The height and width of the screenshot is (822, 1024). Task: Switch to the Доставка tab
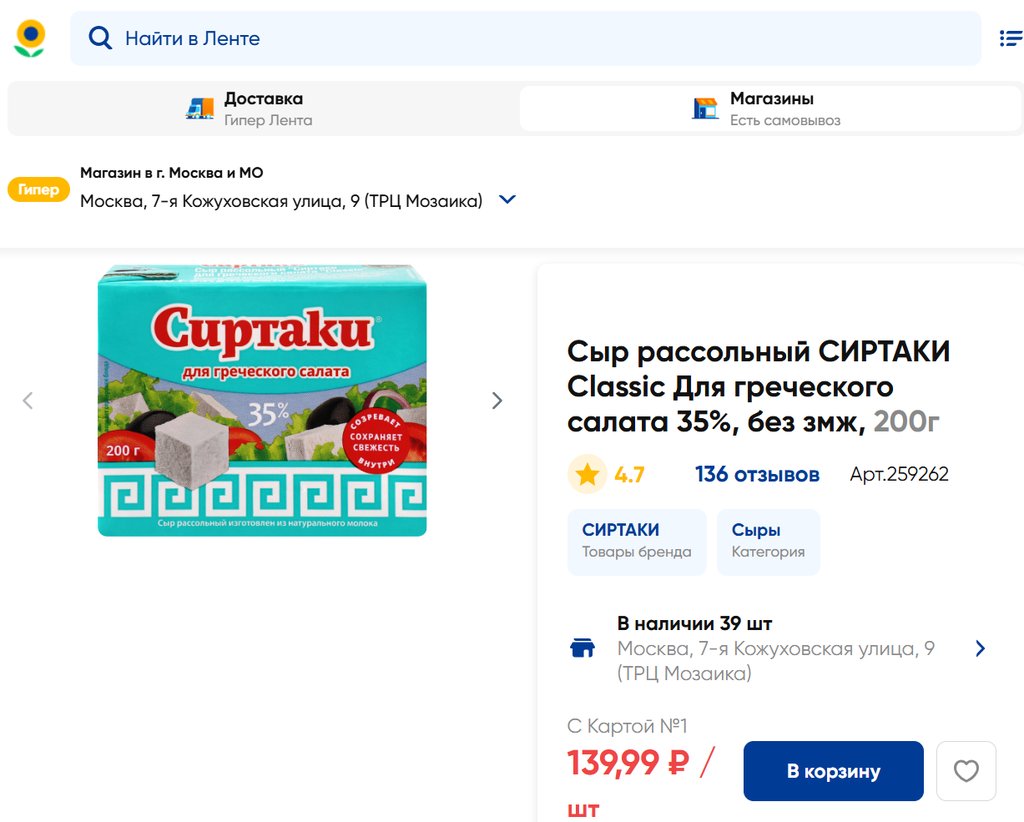pyautogui.click(x=262, y=108)
